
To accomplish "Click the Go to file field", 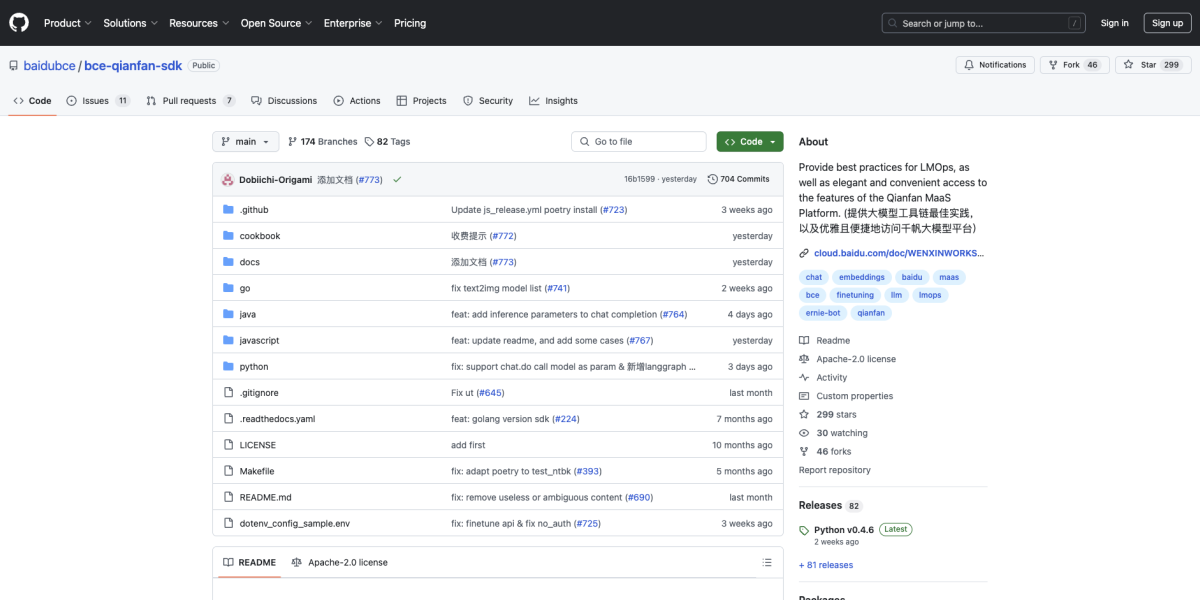I will (x=639, y=142).
